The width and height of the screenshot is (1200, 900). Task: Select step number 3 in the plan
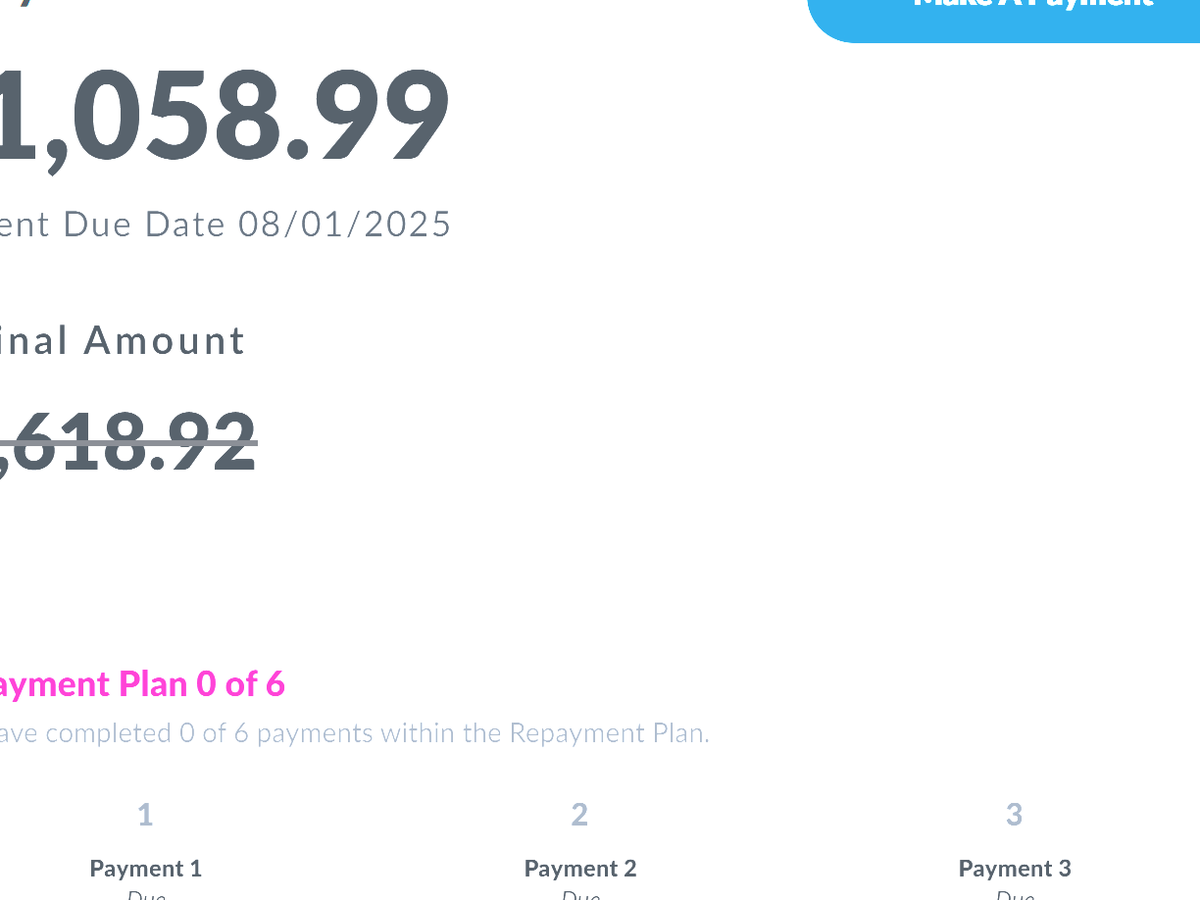coord(1014,815)
